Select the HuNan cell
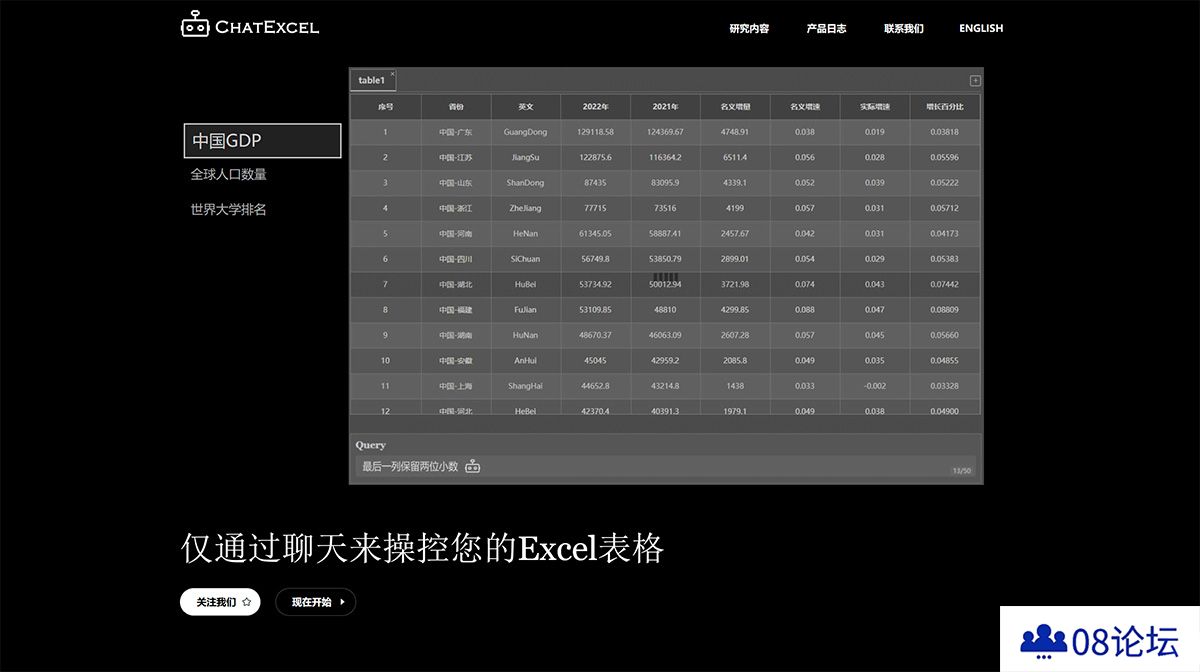The image size is (1200, 672). pyautogui.click(x=525, y=335)
